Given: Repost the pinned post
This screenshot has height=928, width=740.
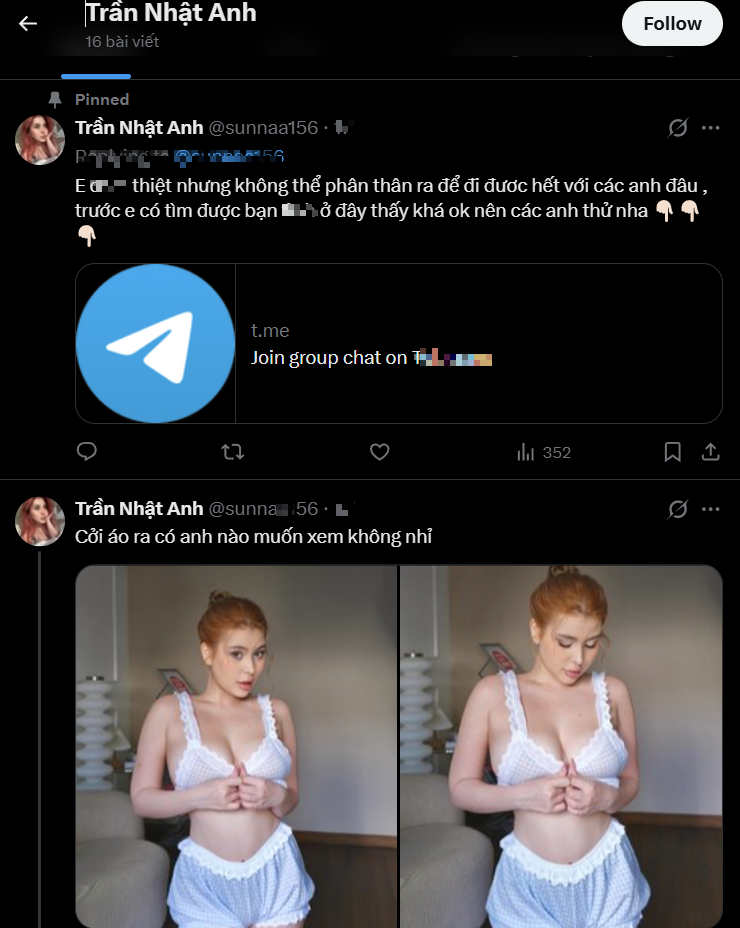Looking at the screenshot, I should (232, 452).
